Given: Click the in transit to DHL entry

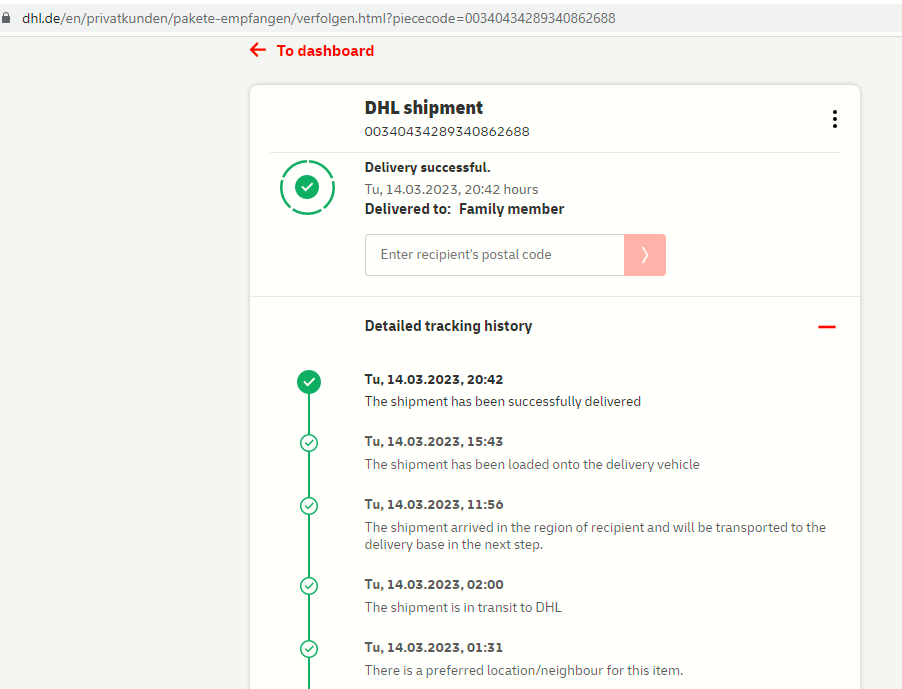Looking at the screenshot, I should point(463,607).
